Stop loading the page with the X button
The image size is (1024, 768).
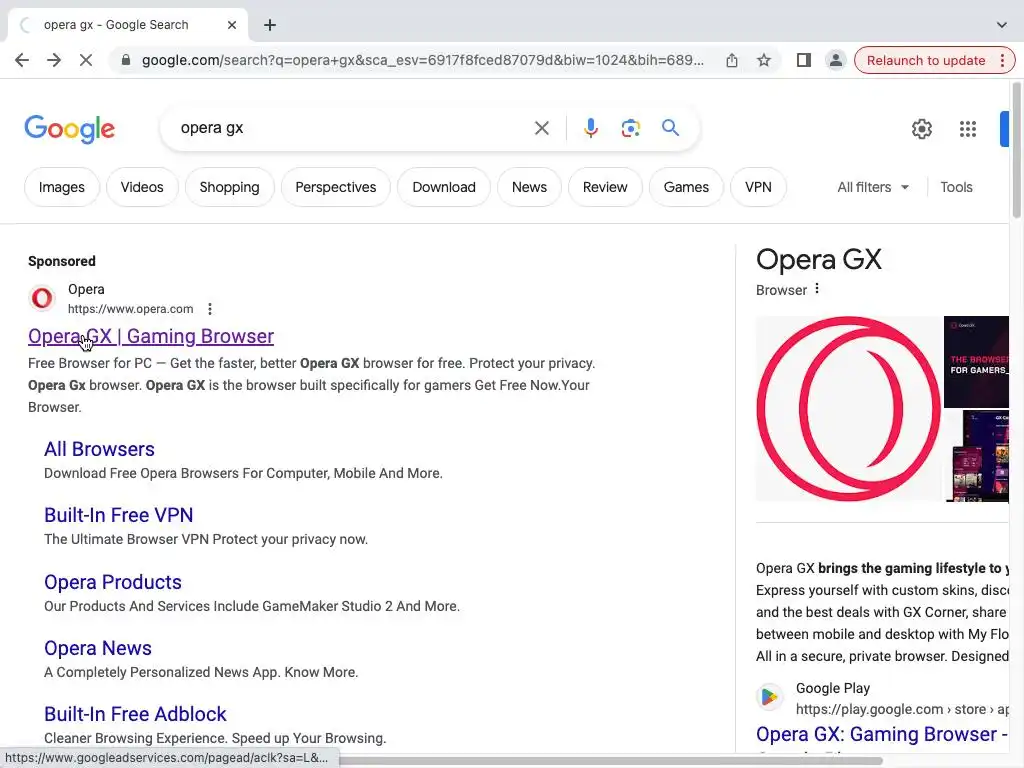tap(86, 60)
